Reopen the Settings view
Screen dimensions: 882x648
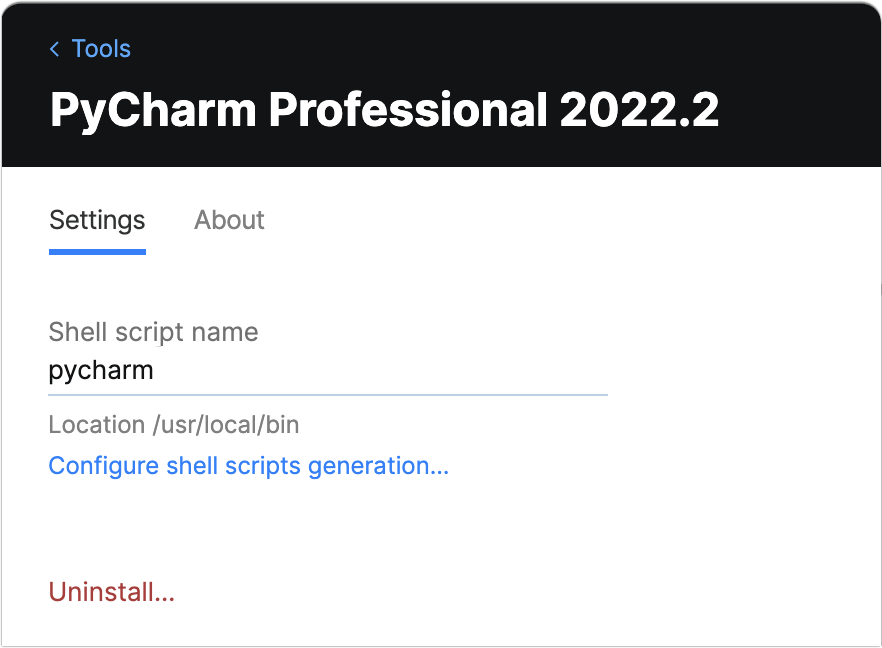coord(96,220)
